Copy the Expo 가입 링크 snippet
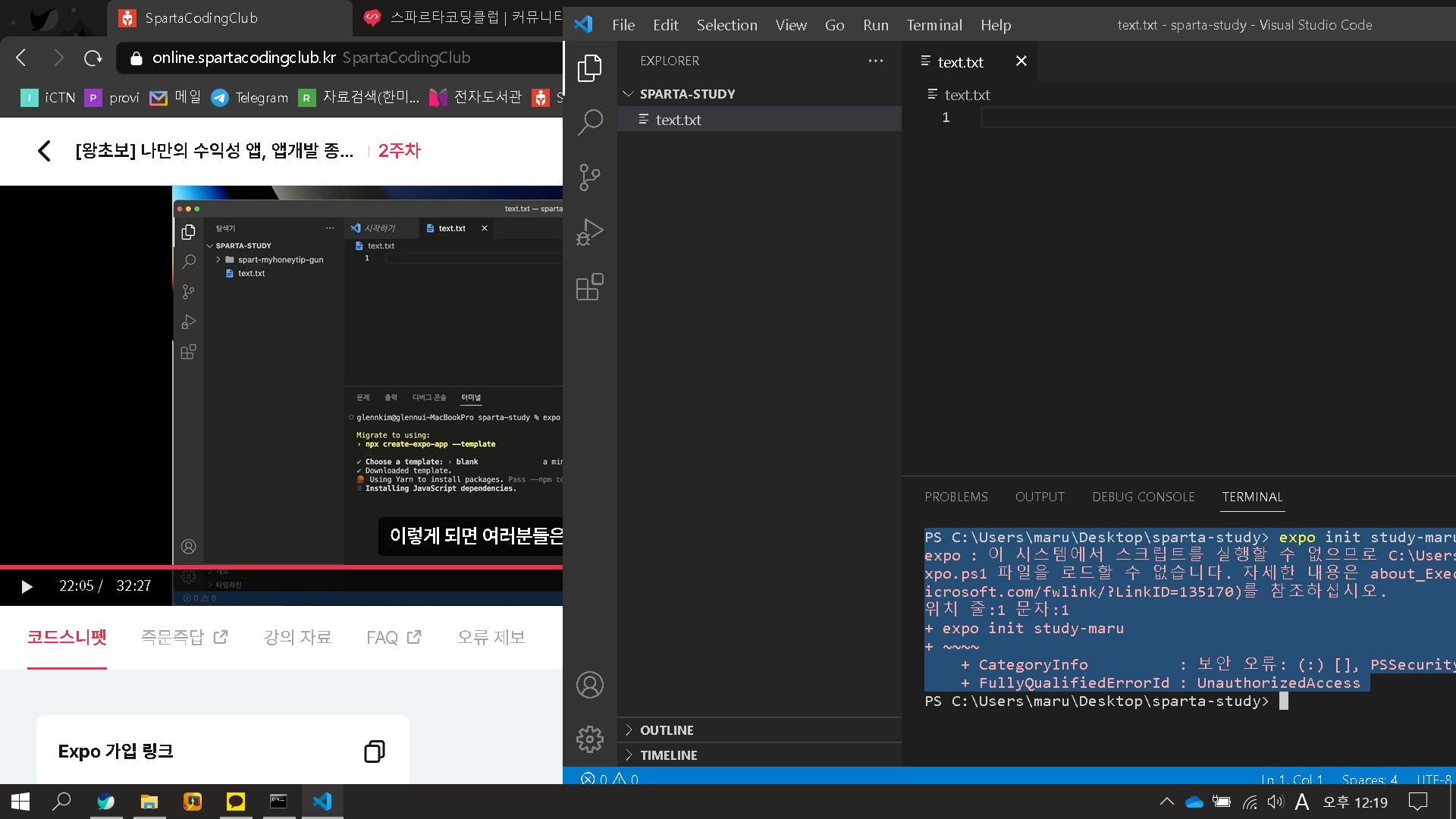Viewport: 1456px width, 819px height. click(375, 751)
